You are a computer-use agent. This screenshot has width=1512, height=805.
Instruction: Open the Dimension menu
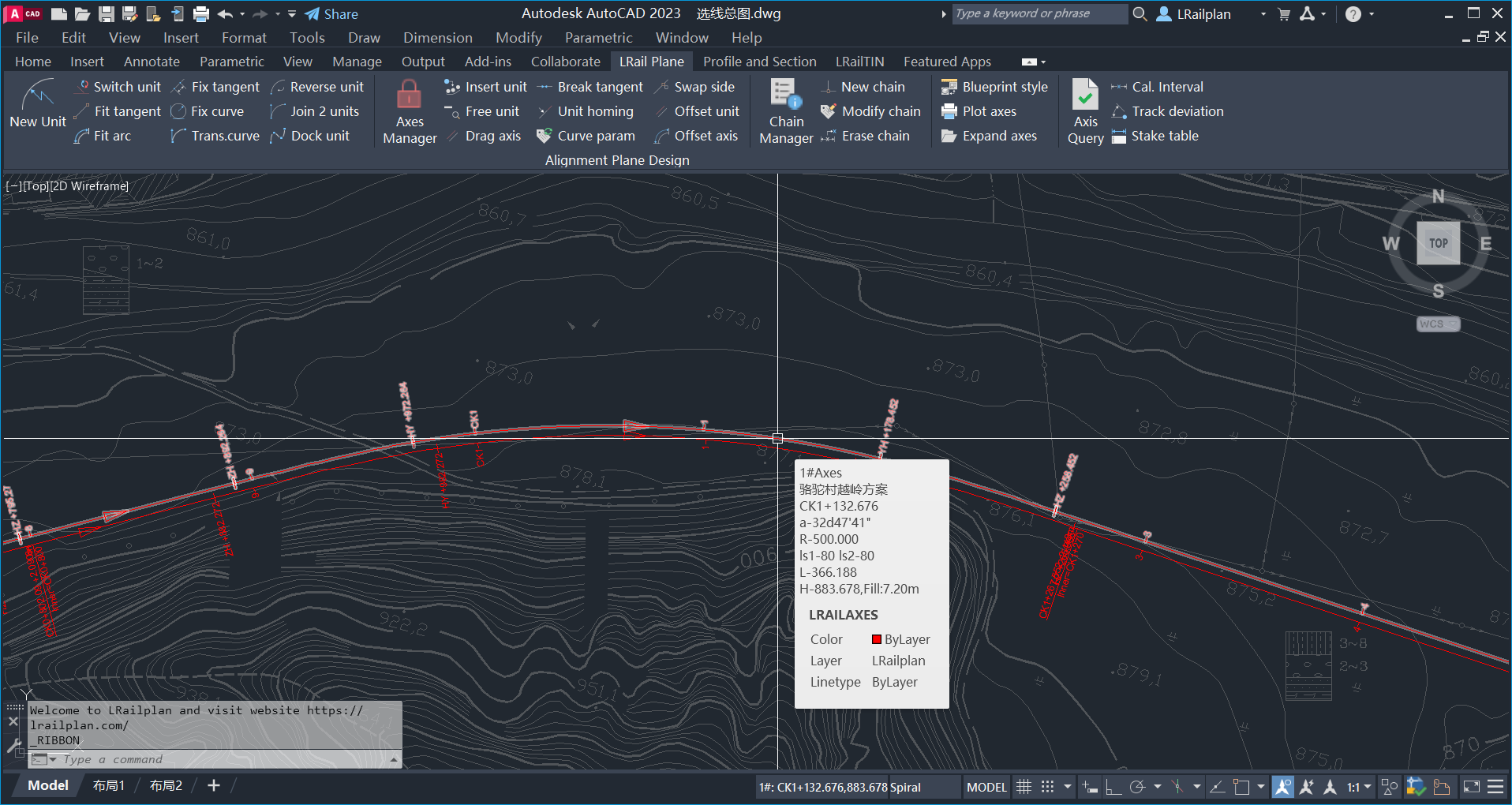point(438,38)
